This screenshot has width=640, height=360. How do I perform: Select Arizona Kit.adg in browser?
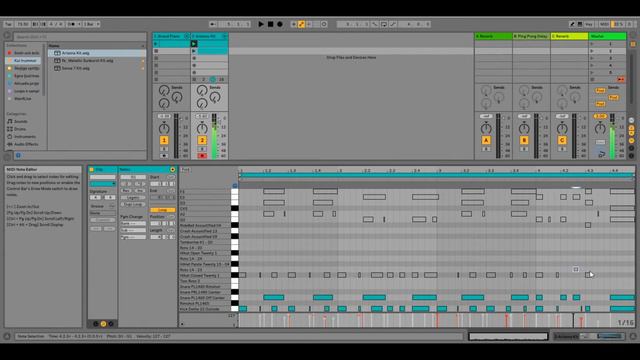pos(97,53)
